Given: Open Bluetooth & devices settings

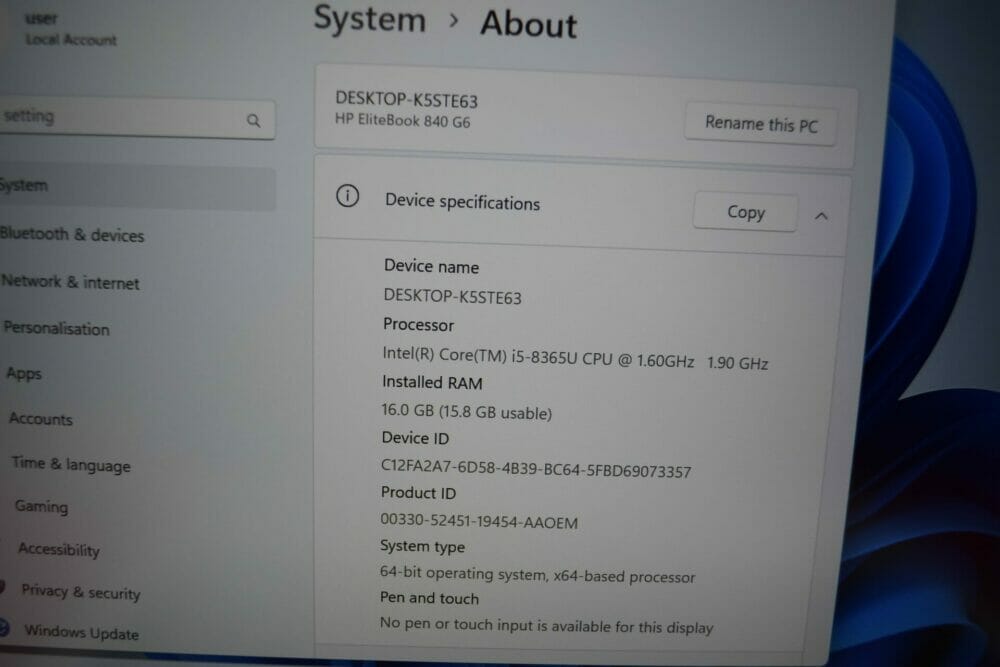Looking at the screenshot, I should click(x=72, y=235).
